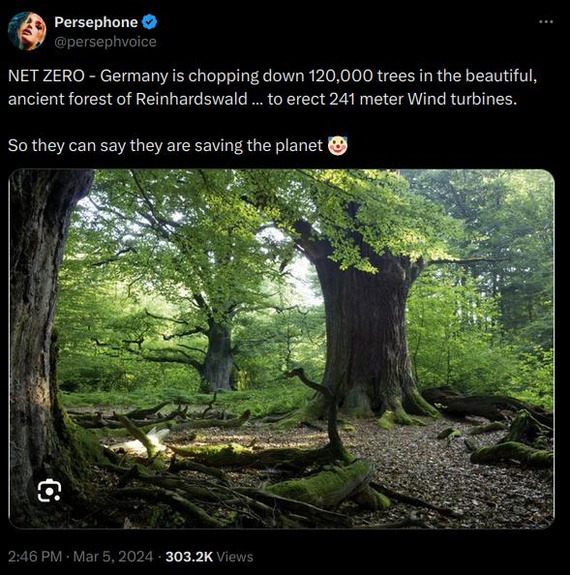Screen dimensions: 570x575
Task: Click the word beautiful in the tweet
Action: click(501, 76)
